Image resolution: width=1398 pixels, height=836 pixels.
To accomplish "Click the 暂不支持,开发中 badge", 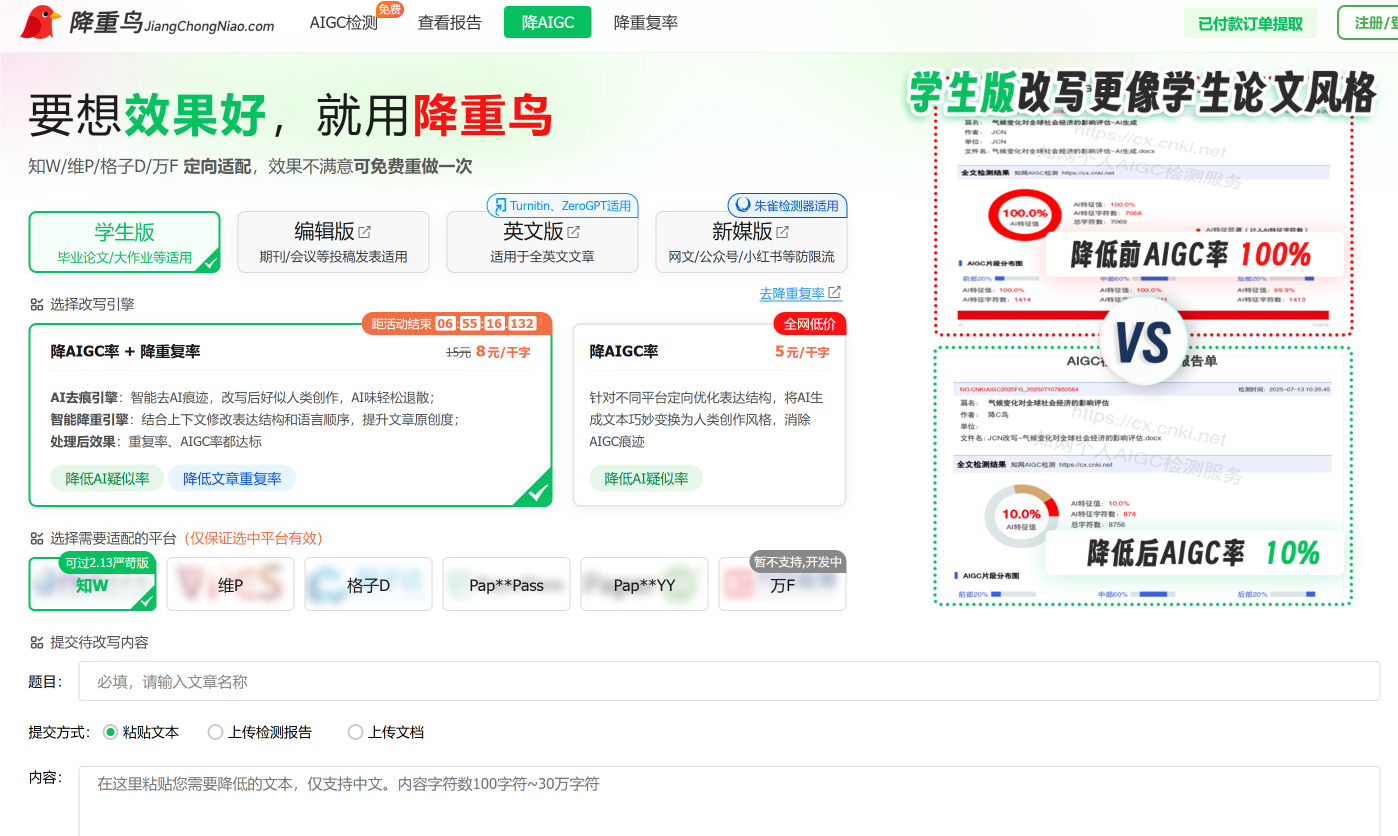I will [798, 562].
